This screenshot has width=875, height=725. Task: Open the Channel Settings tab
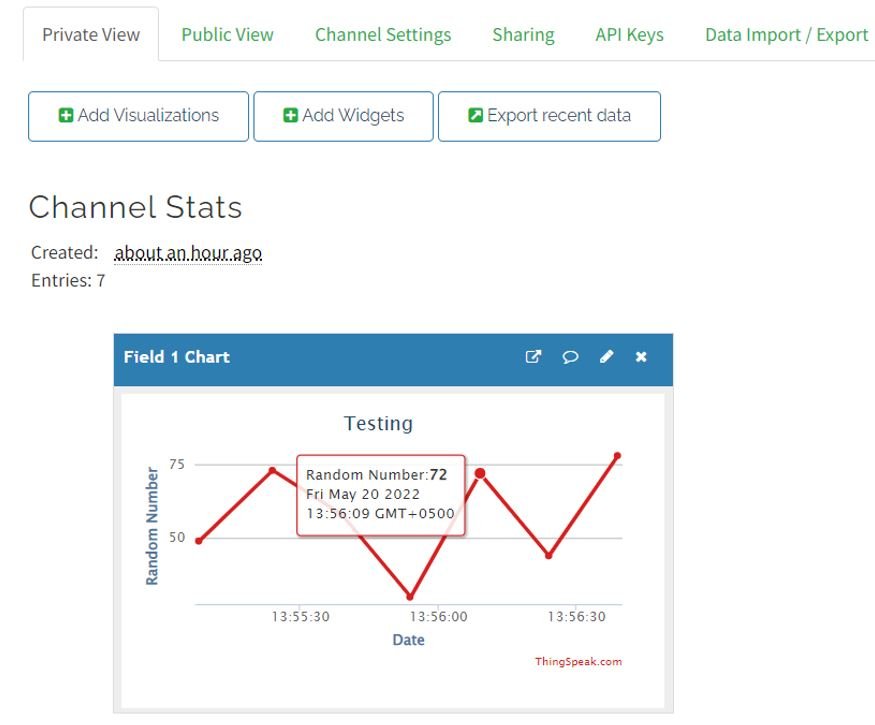[383, 35]
